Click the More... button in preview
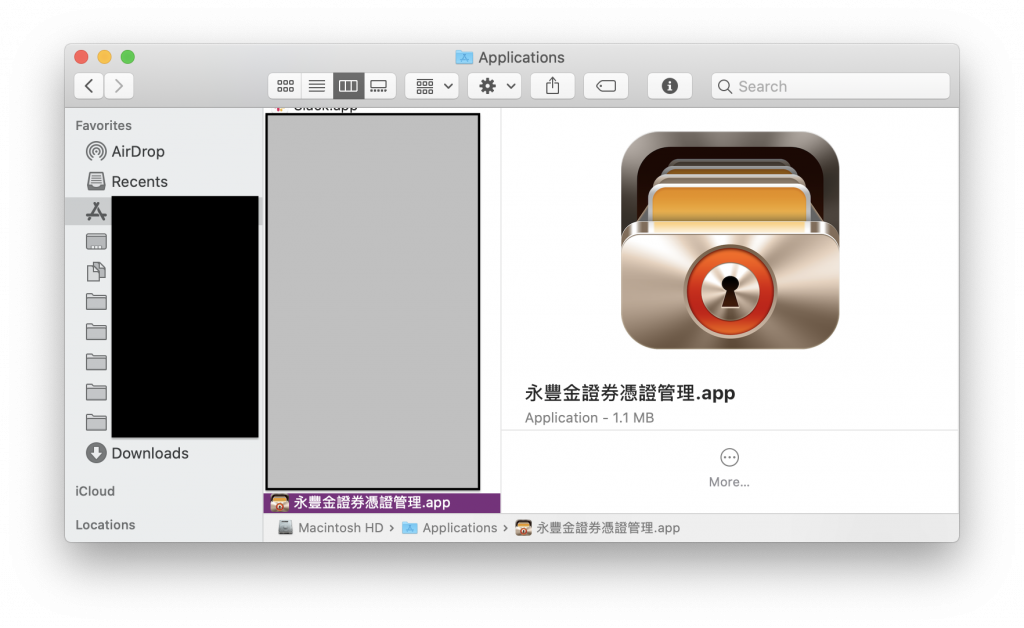1024x628 pixels. click(729, 468)
